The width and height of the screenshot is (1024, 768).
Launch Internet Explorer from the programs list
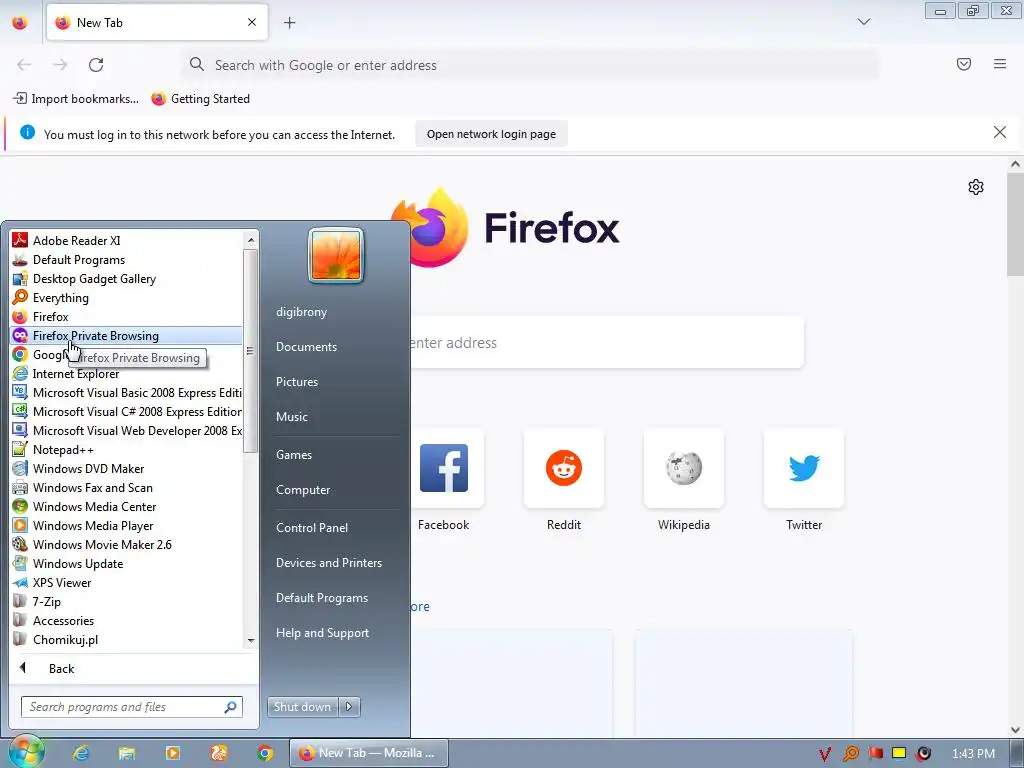126,374
